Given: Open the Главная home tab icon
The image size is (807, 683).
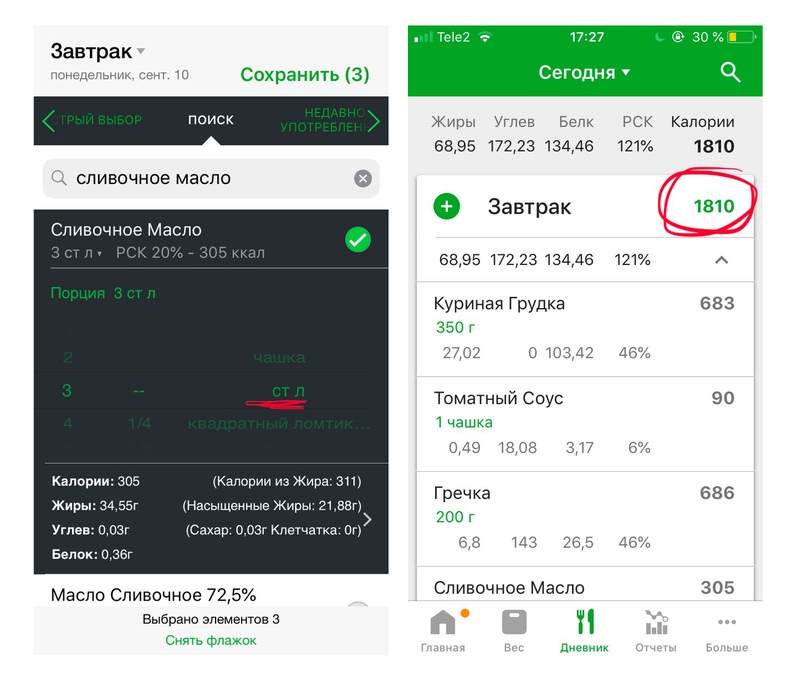Looking at the screenshot, I should [x=443, y=622].
